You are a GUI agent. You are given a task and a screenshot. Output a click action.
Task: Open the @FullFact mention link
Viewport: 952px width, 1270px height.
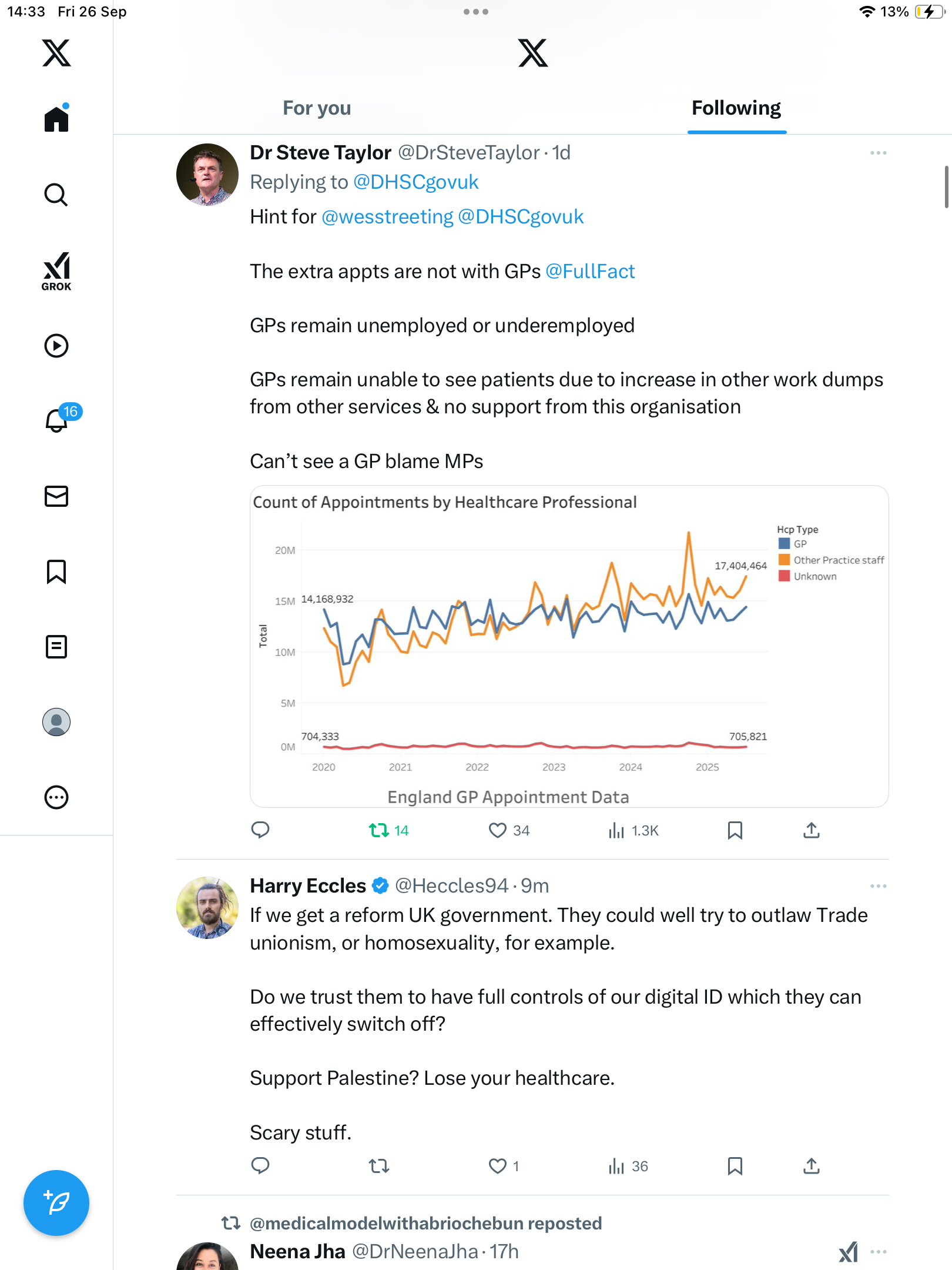pos(590,271)
